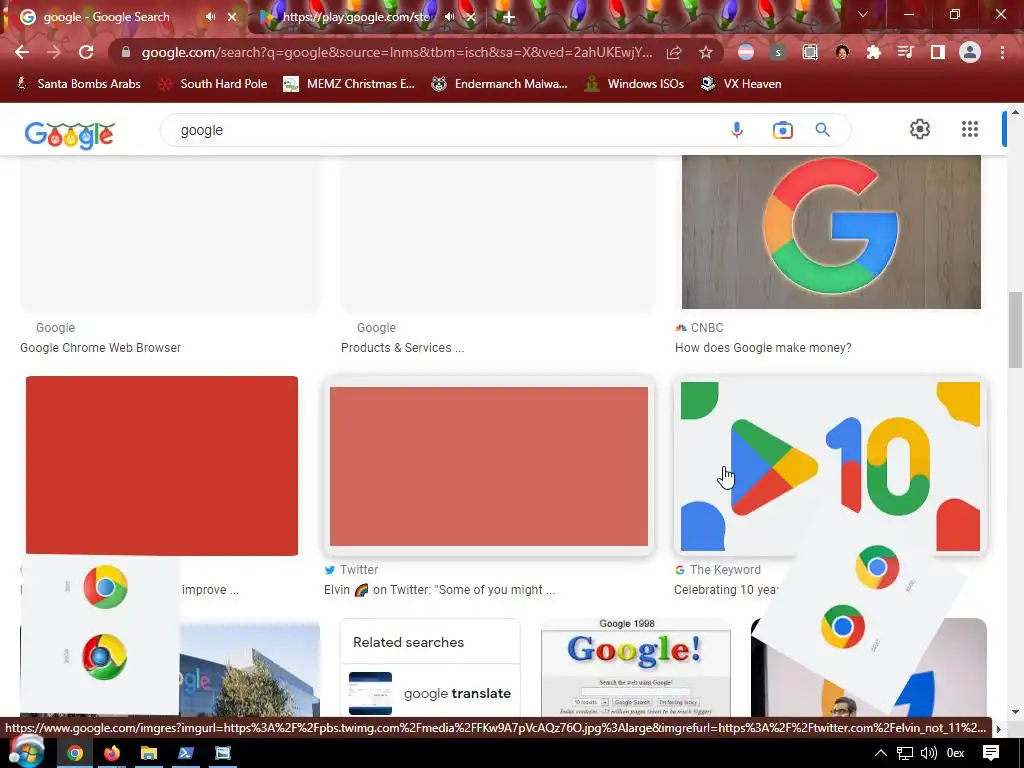Launch Firefox from the taskbar

pyautogui.click(x=112, y=754)
